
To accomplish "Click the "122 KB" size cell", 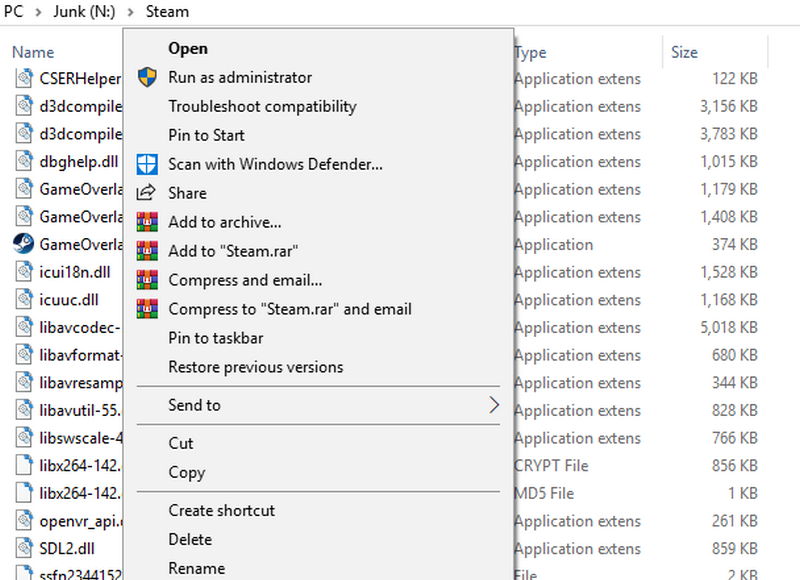I will point(735,79).
